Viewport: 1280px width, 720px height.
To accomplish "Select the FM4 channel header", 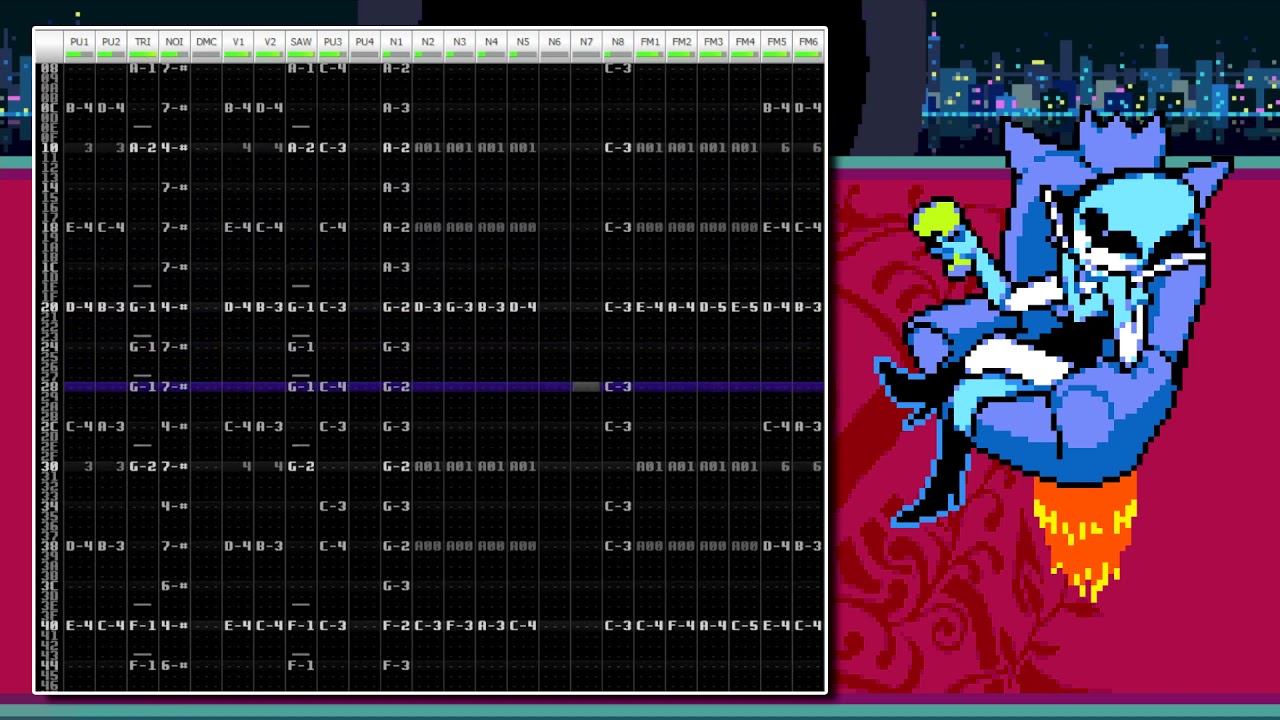I will [745, 46].
